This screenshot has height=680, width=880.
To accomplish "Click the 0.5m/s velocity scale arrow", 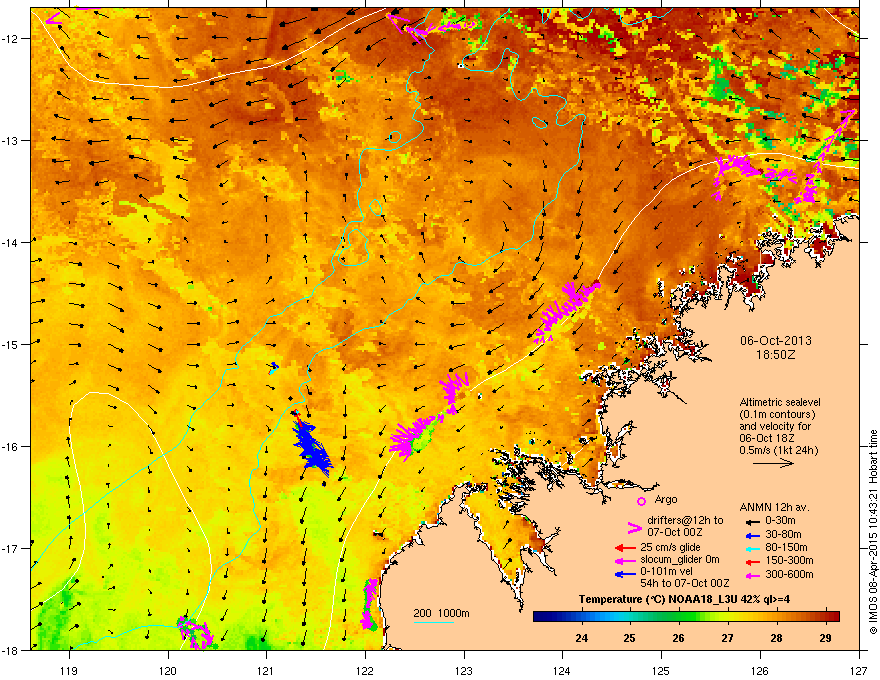I will tap(773, 463).
